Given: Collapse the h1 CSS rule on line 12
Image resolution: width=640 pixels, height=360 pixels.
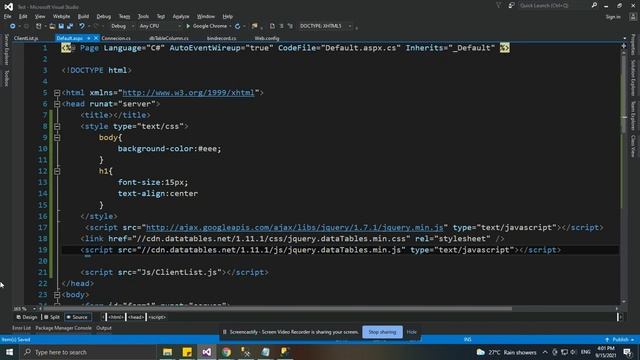Looking at the screenshot, I should (x=57, y=171).
